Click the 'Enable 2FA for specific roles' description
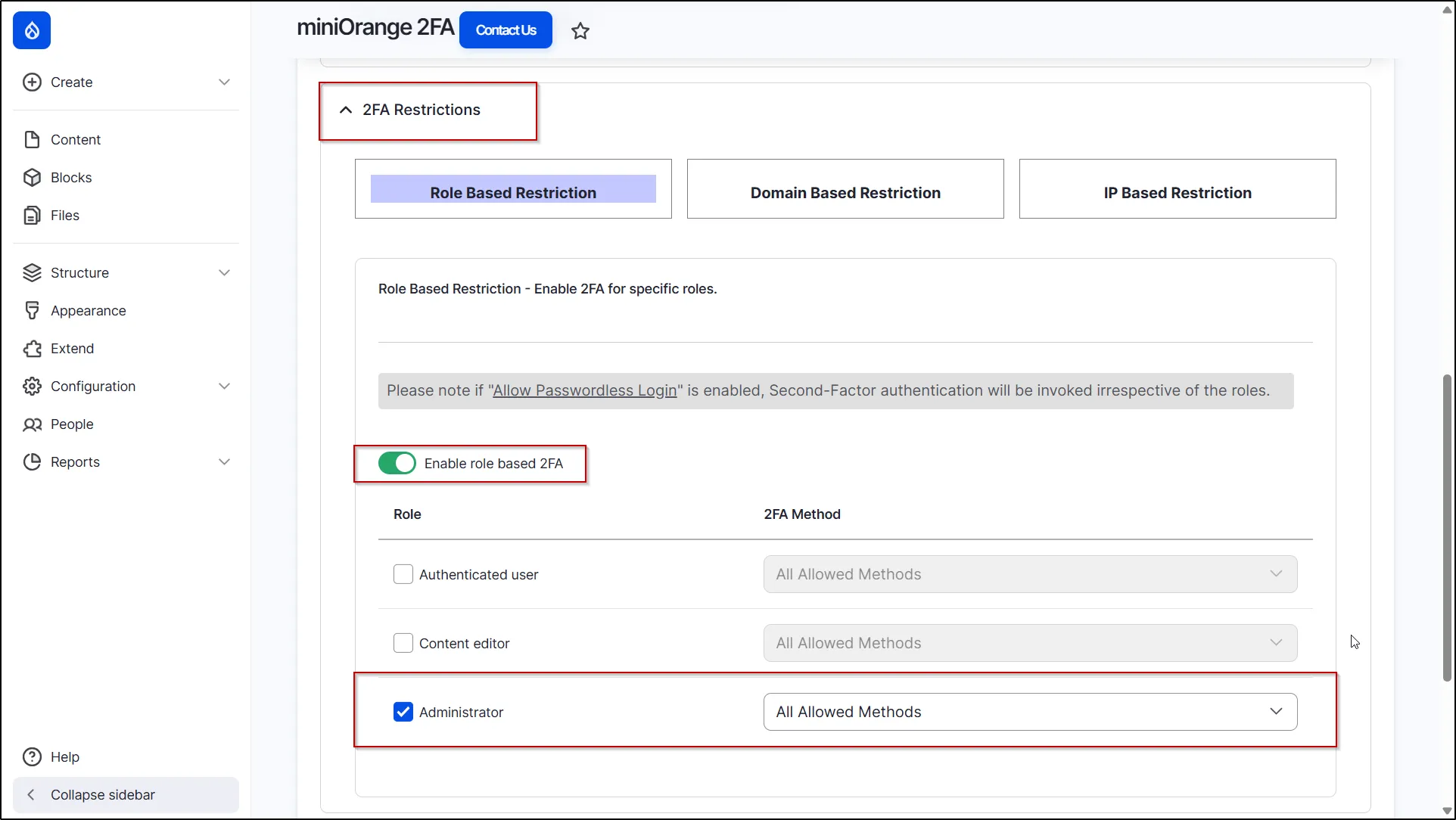This screenshot has width=1456, height=820. [x=625, y=288]
